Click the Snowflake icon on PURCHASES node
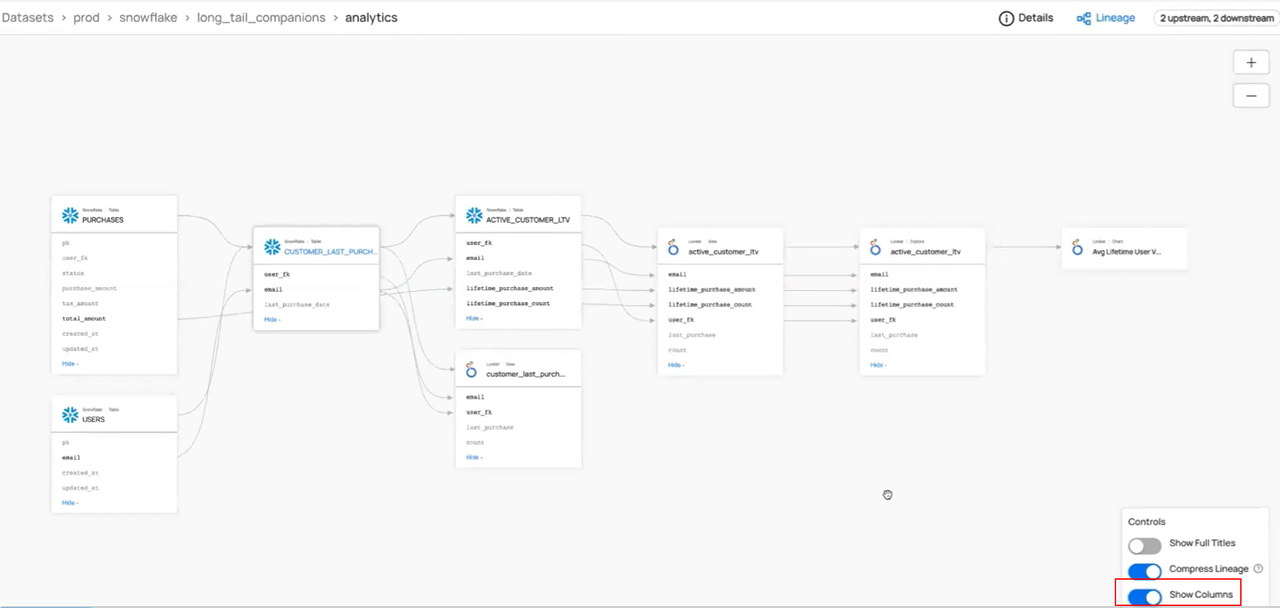The image size is (1280, 608). point(70,216)
